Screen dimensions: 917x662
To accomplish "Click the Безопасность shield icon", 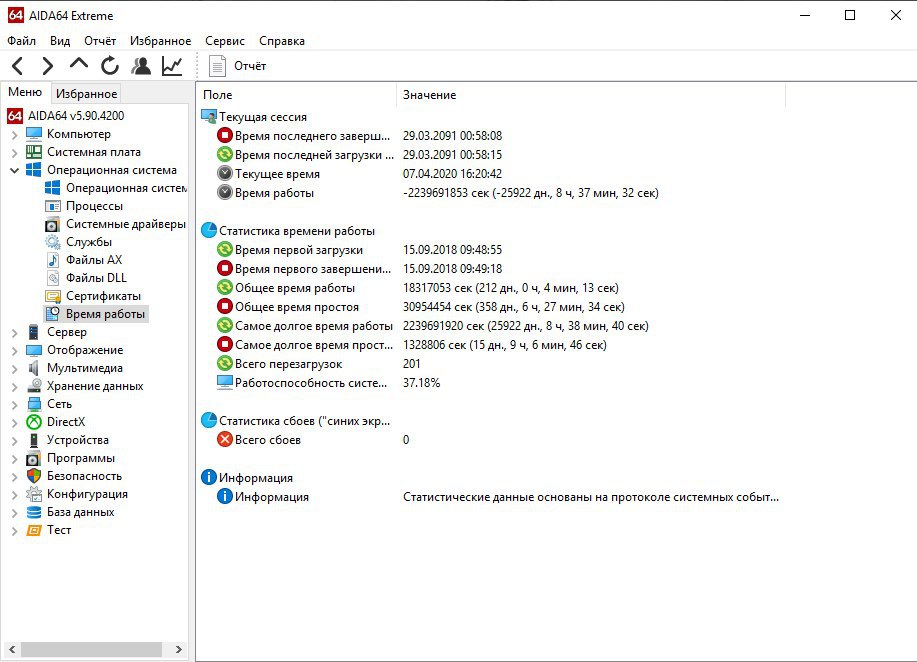I will (34, 476).
